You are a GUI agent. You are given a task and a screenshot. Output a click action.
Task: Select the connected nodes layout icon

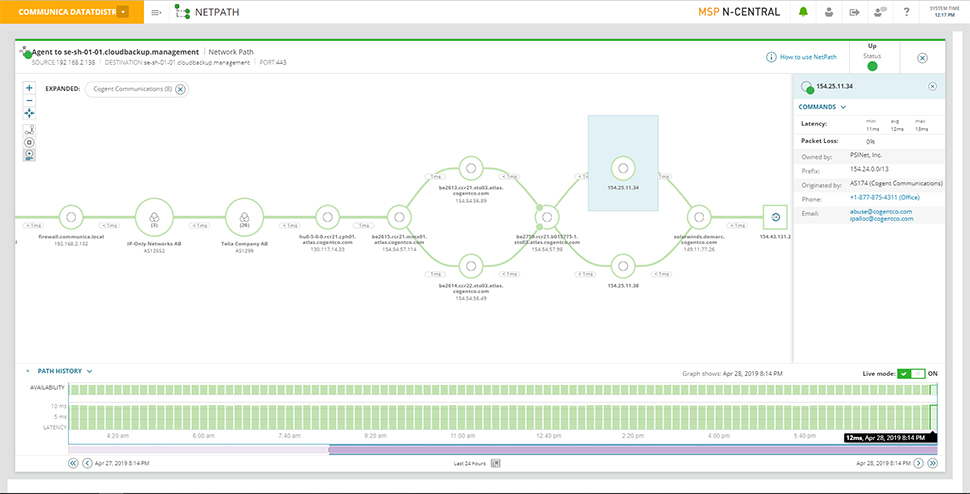click(x=29, y=130)
